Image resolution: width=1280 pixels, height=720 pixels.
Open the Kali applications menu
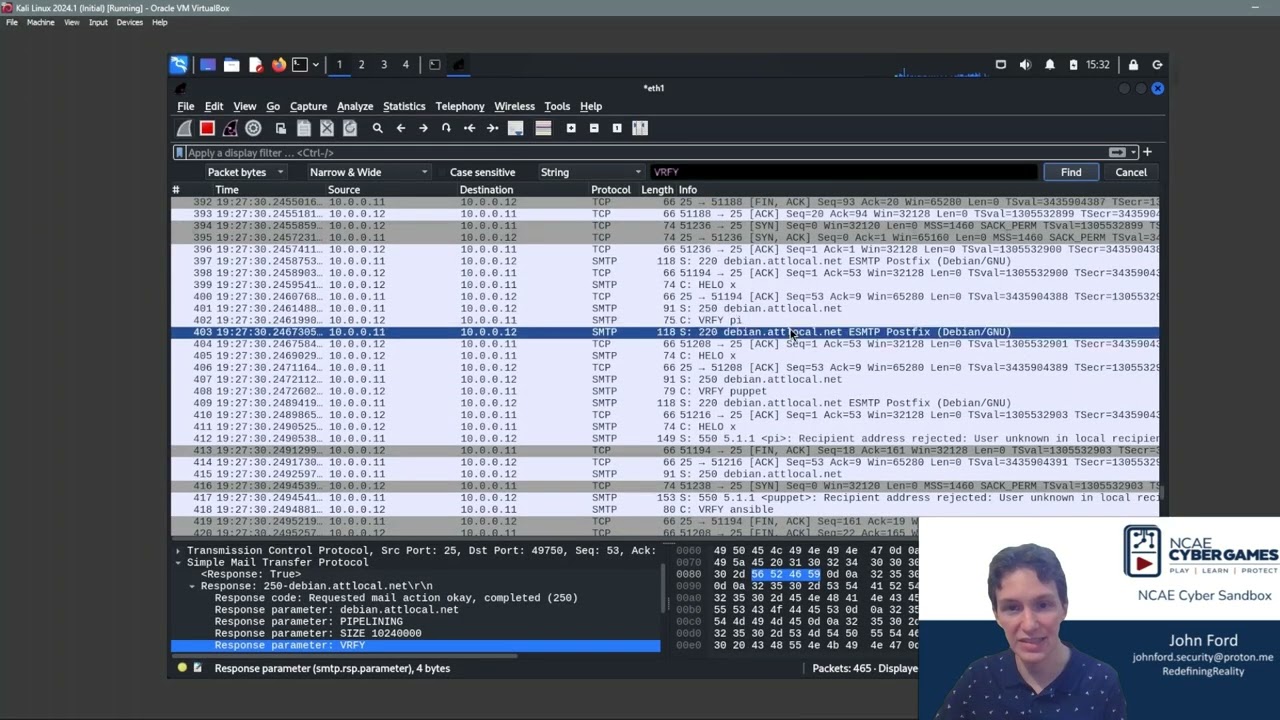[x=179, y=65]
